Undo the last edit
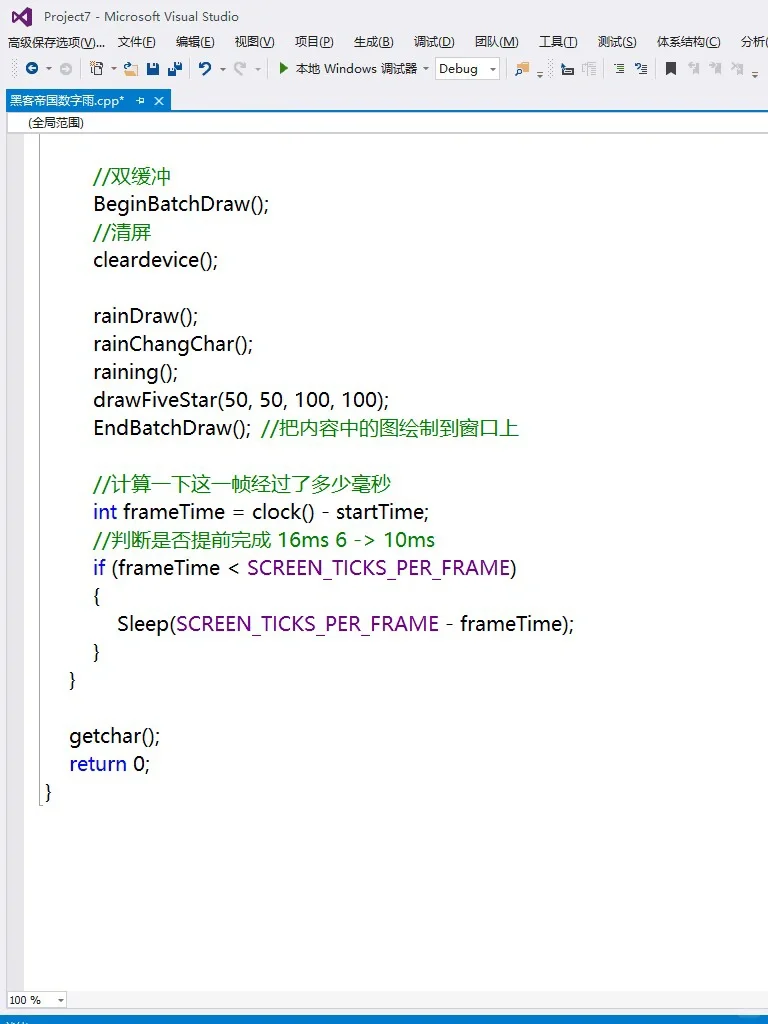768x1024 pixels. [x=205, y=69]
